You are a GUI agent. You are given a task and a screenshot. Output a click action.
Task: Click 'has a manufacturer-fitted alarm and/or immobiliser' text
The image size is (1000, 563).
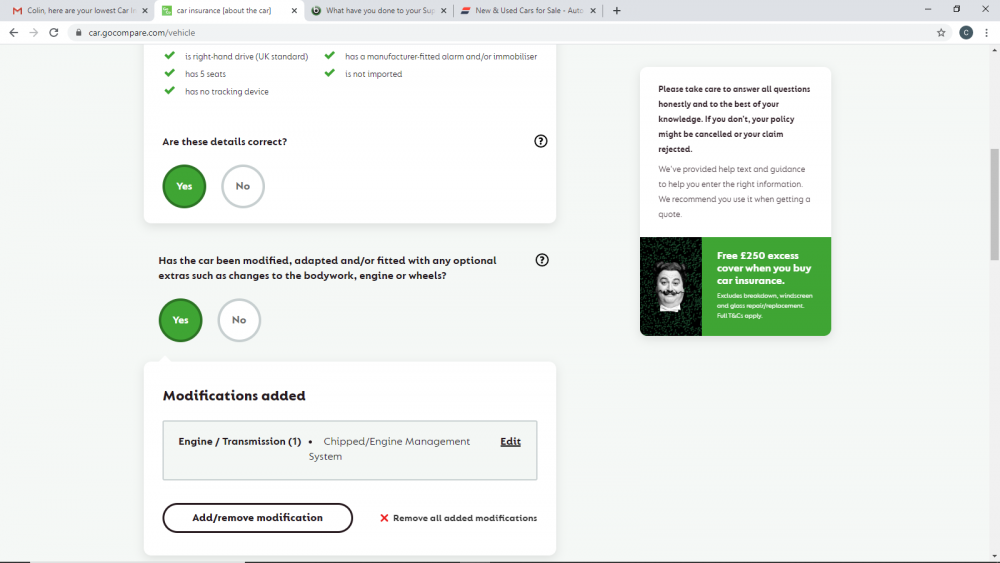[441, 56]
